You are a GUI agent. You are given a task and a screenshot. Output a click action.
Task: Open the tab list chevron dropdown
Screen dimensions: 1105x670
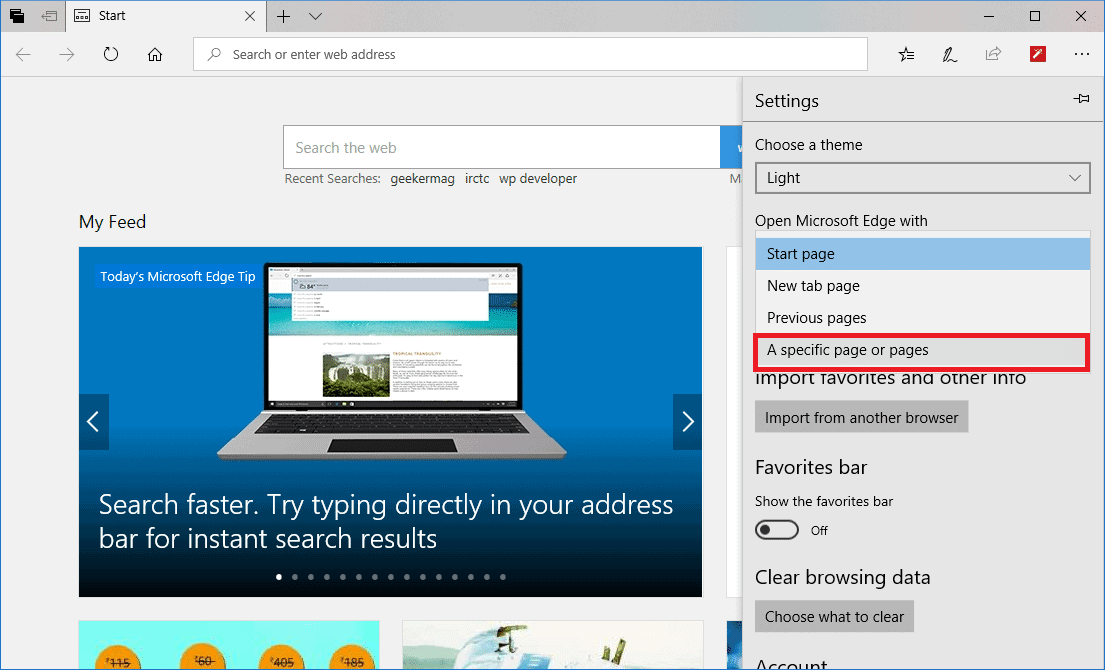tap(315, 16)
